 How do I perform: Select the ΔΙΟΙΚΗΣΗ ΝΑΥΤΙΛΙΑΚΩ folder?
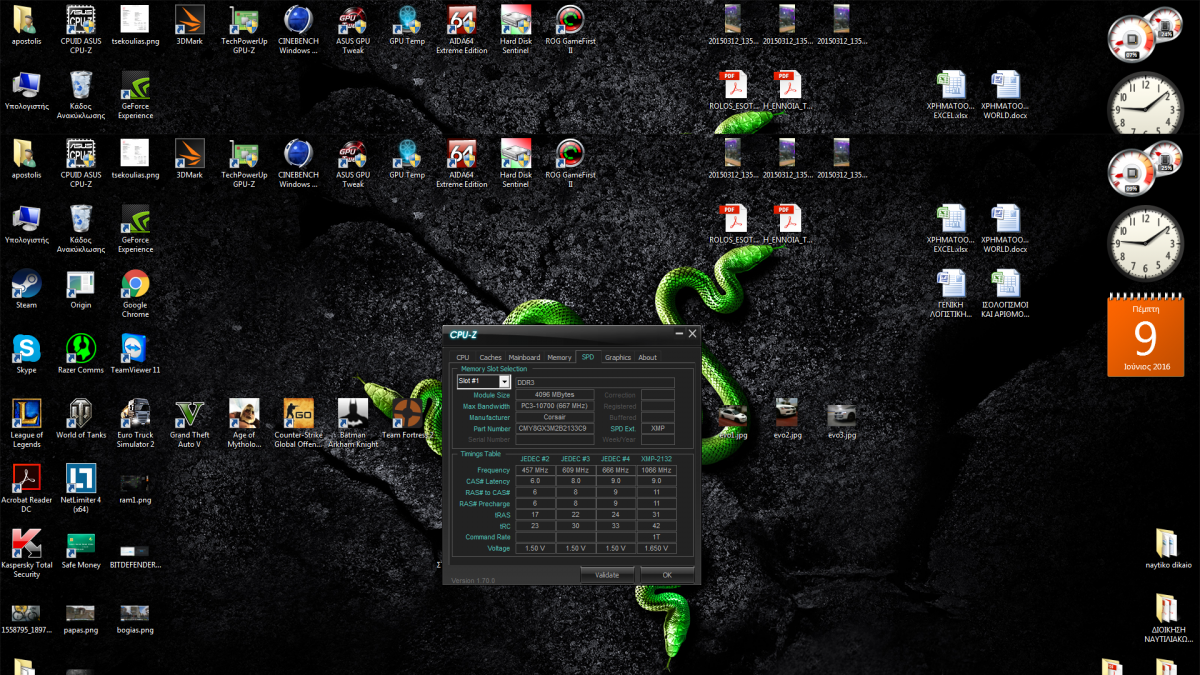tap(1168, 618)
